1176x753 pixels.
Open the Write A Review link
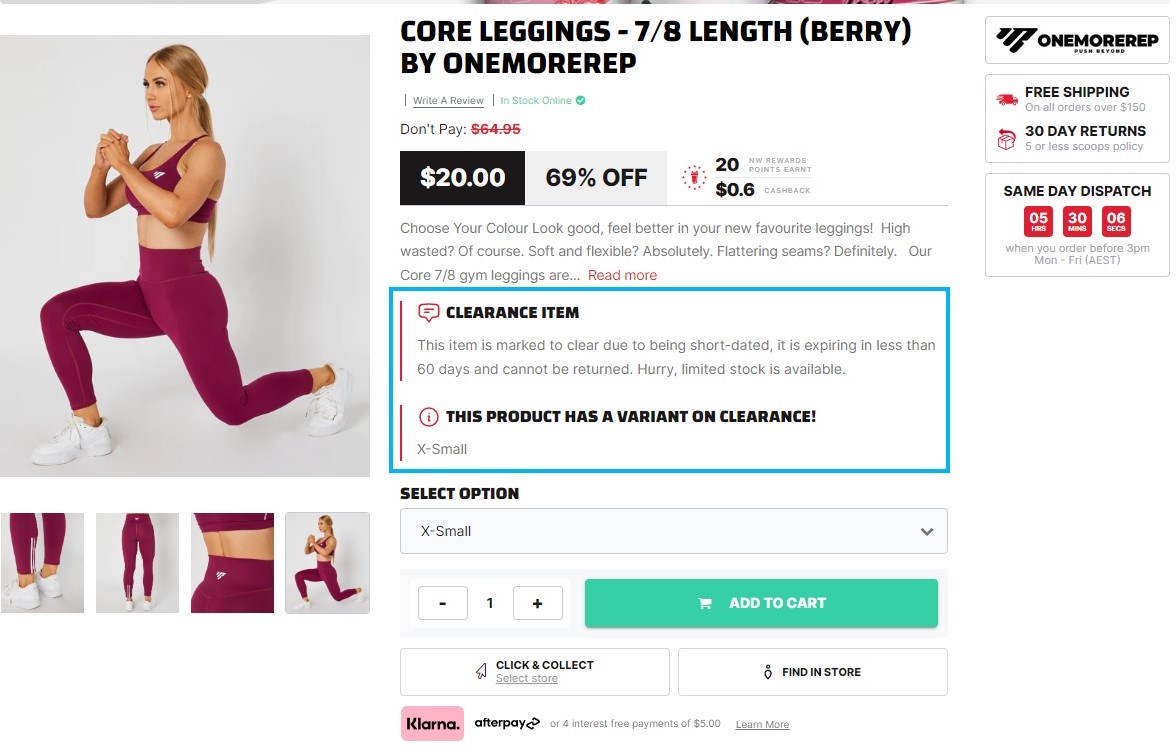(x=448, y=101)
